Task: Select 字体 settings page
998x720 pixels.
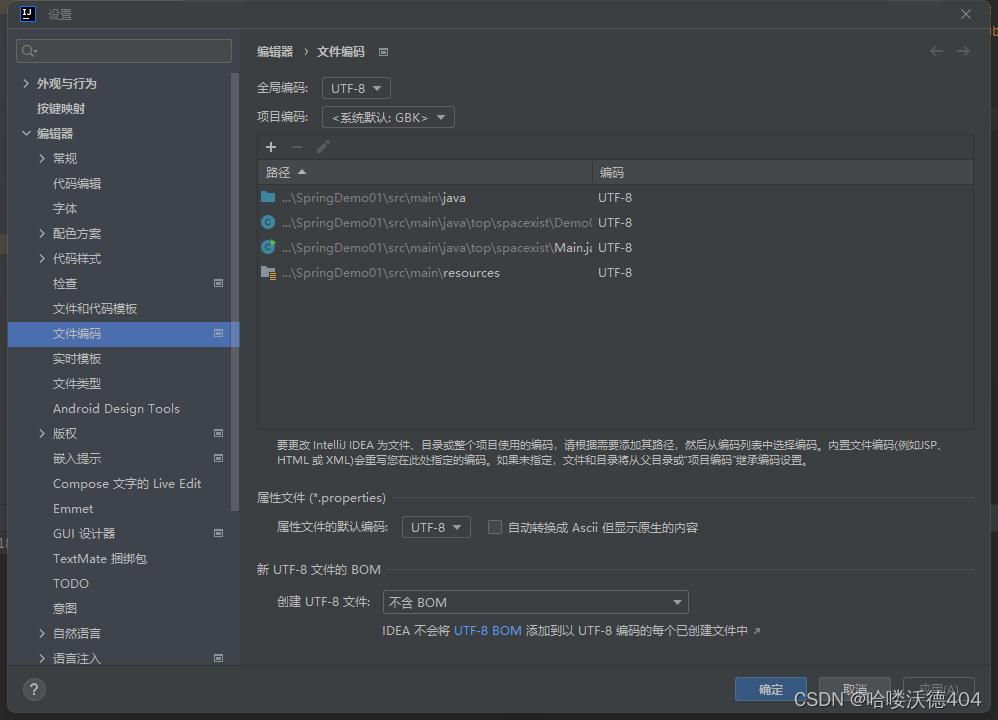Action: click(65, 208)
